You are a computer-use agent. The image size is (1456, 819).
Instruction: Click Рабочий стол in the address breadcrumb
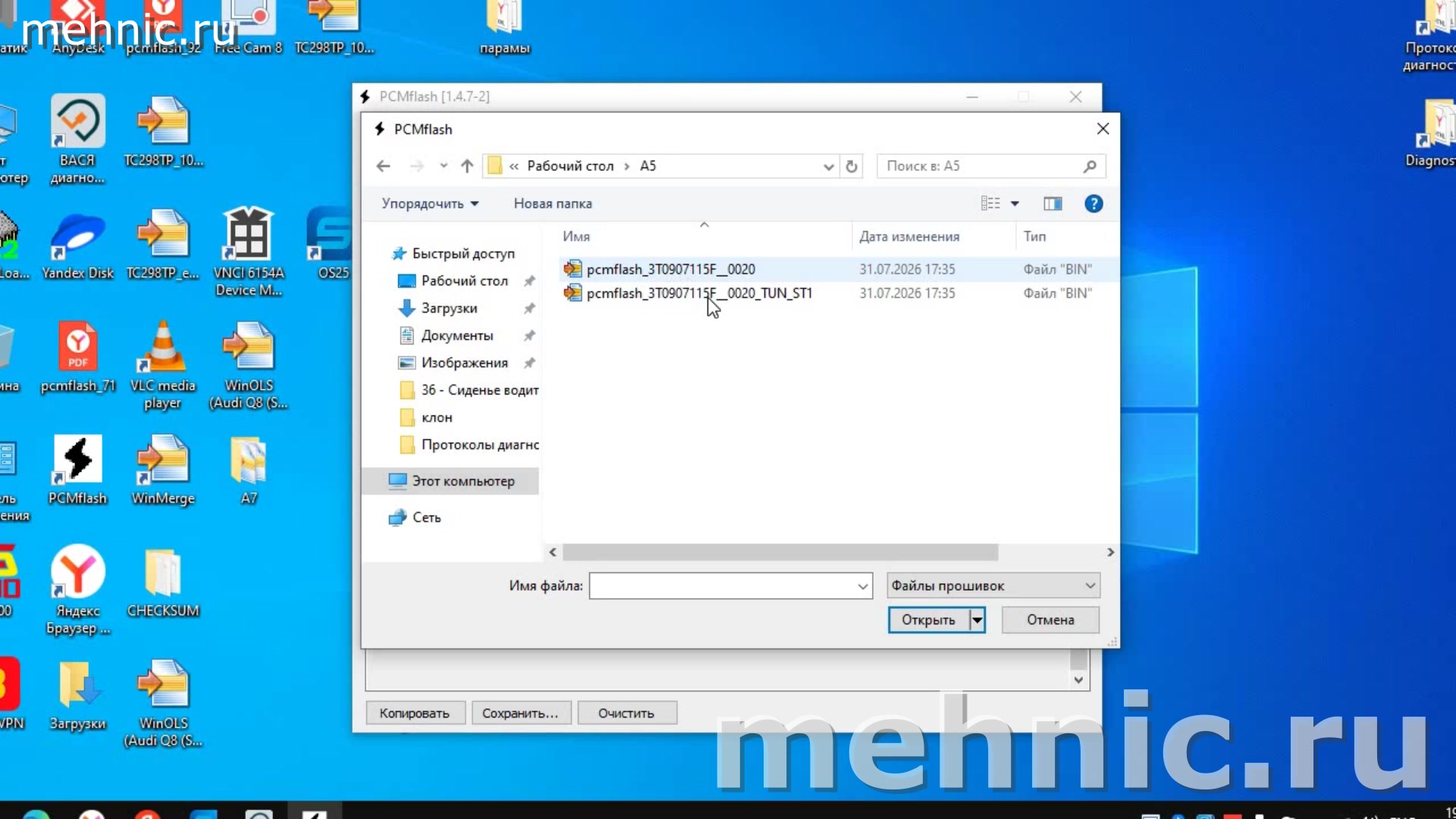[570, 166]
